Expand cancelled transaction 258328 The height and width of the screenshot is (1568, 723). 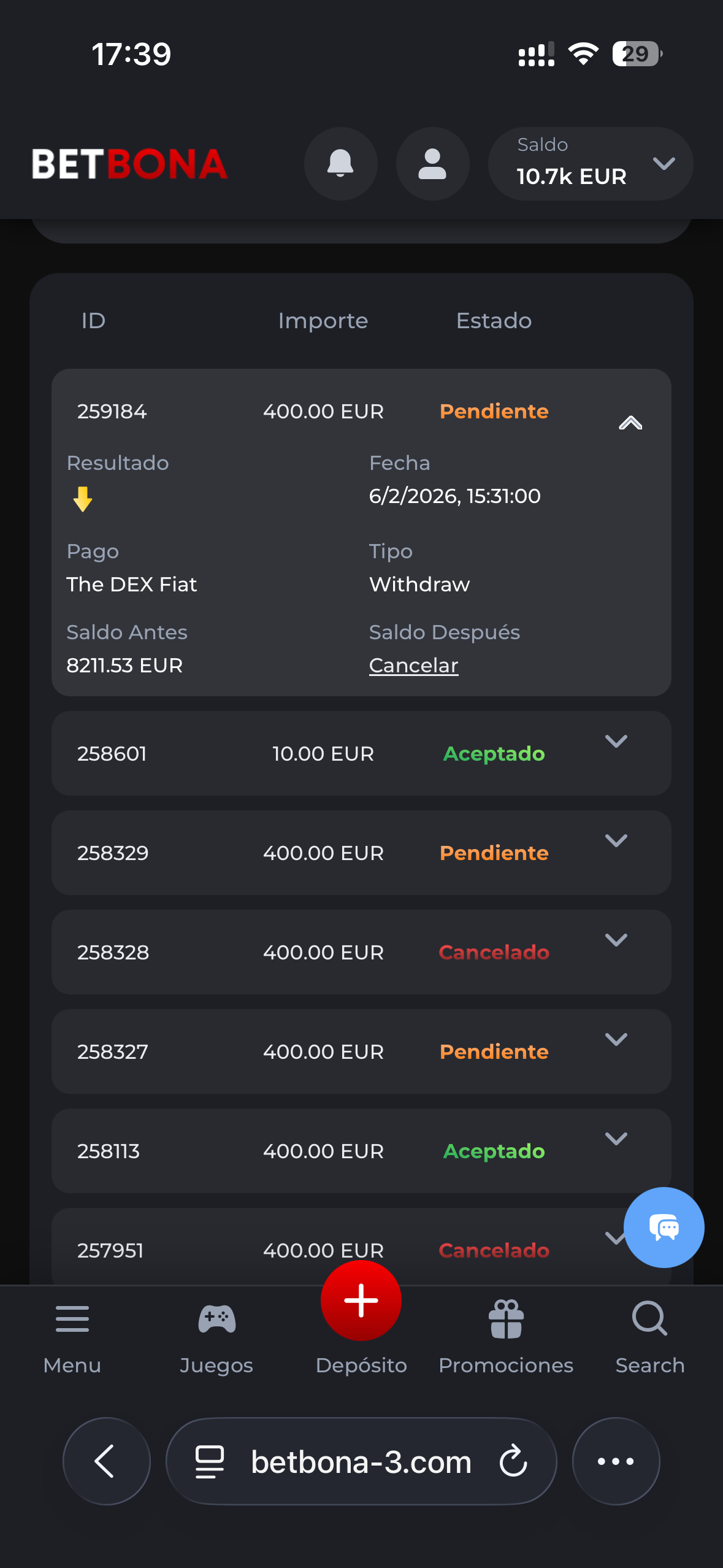(616, 940)
